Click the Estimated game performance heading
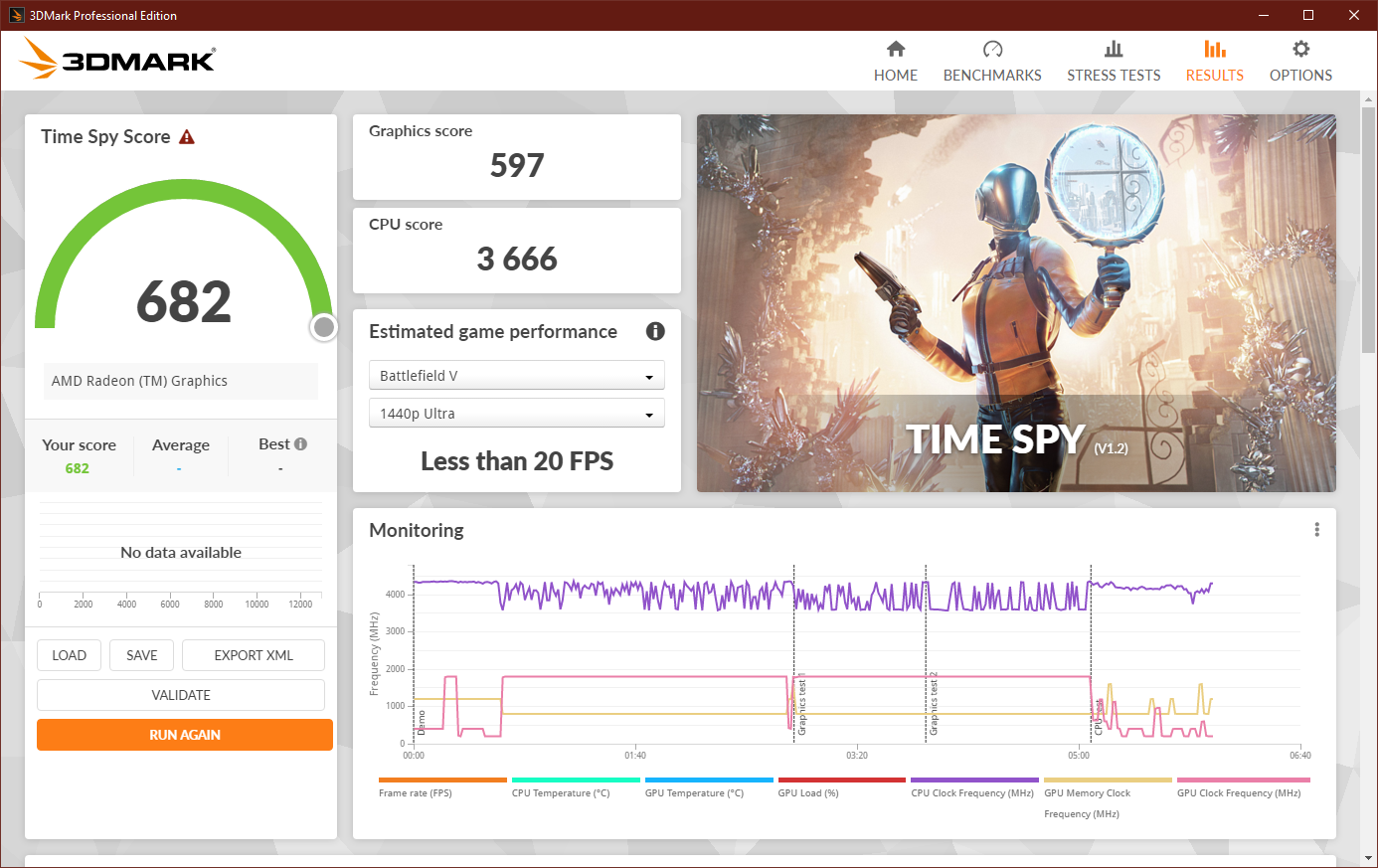The width and height of the screenshot is (1378, 868). click(x=493, y=332)
